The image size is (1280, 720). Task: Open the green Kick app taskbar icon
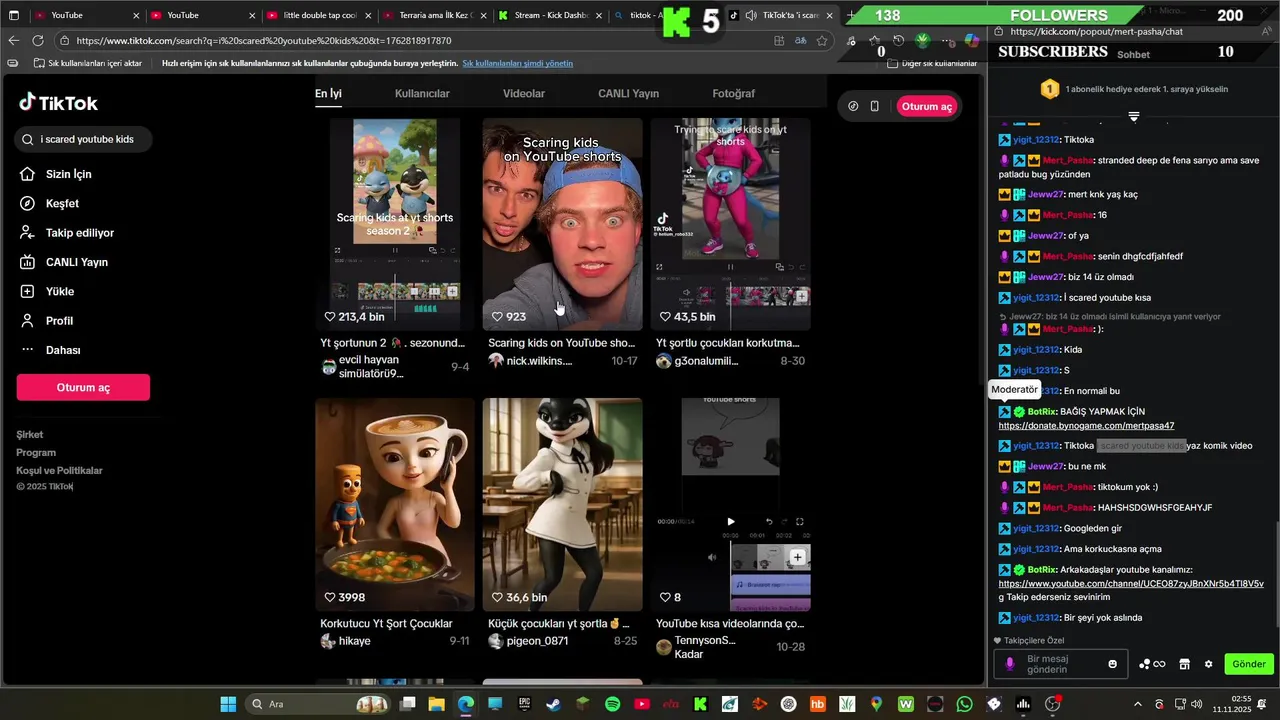coord(700,704)
